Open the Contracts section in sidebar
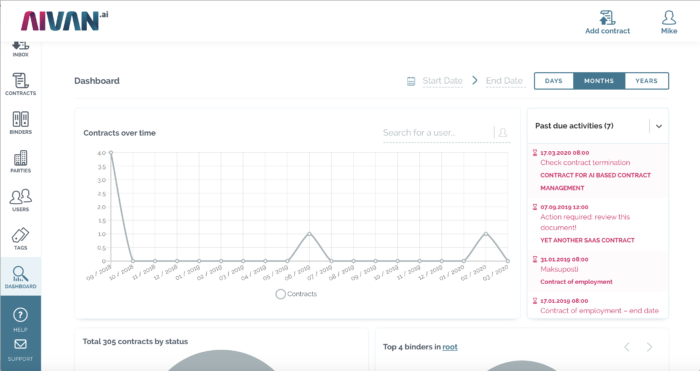Viewport: 700px width, 371px height. pyautogui.click(x=21, y=84)
